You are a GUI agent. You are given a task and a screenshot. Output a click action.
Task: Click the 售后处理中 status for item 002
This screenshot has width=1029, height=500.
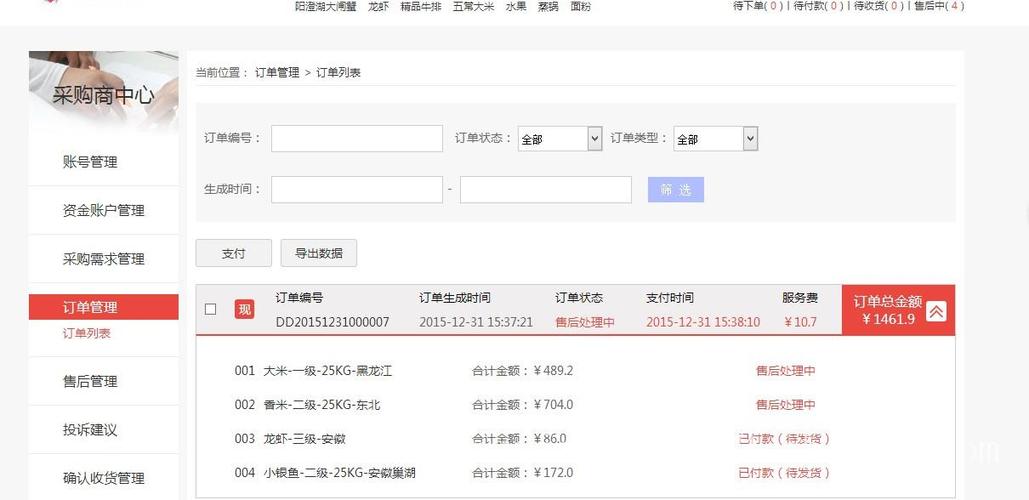coord(786,405)
